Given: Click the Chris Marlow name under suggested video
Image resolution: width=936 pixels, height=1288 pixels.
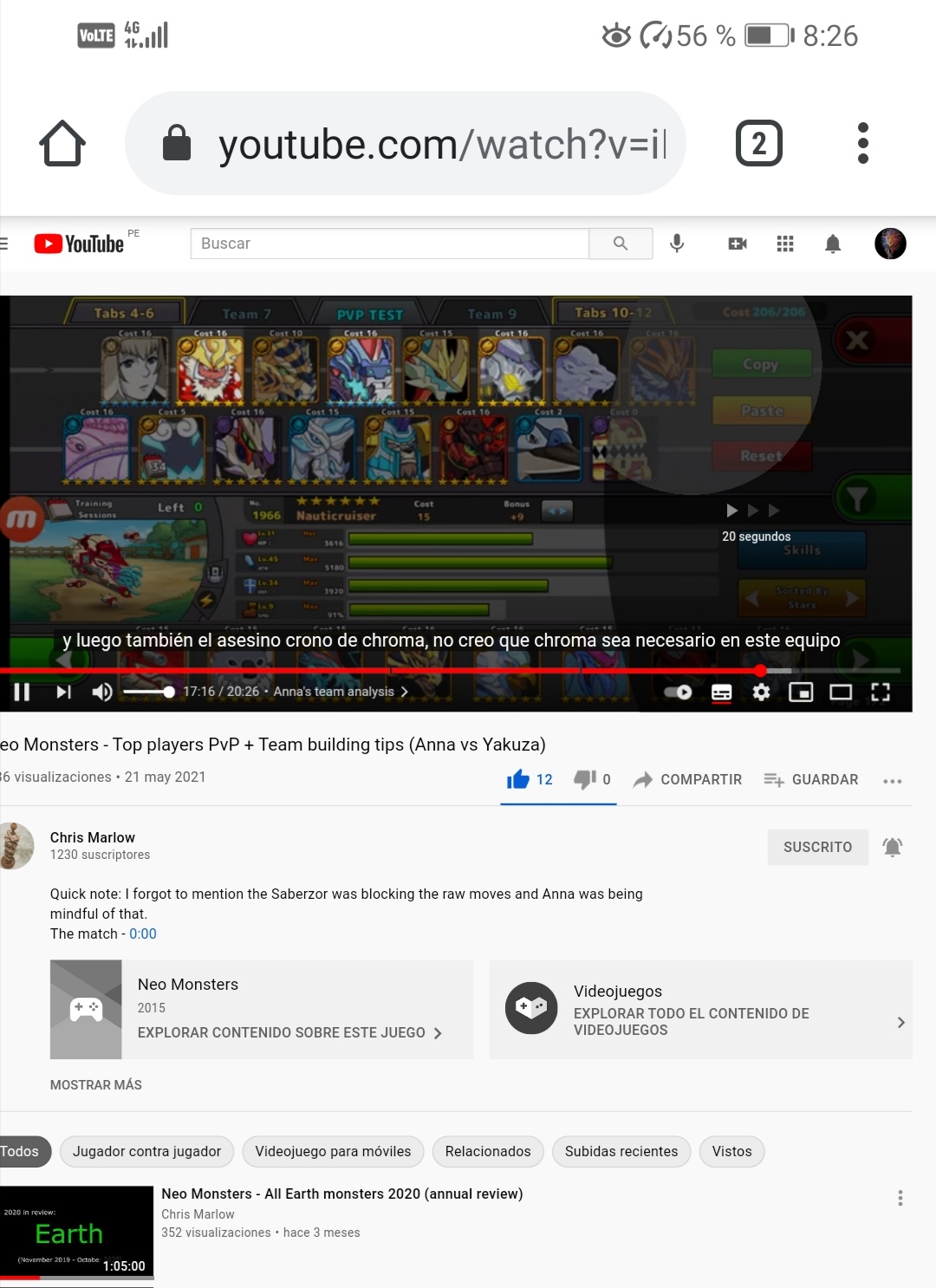Looking at the screenshot, I should click(198, 1214).
